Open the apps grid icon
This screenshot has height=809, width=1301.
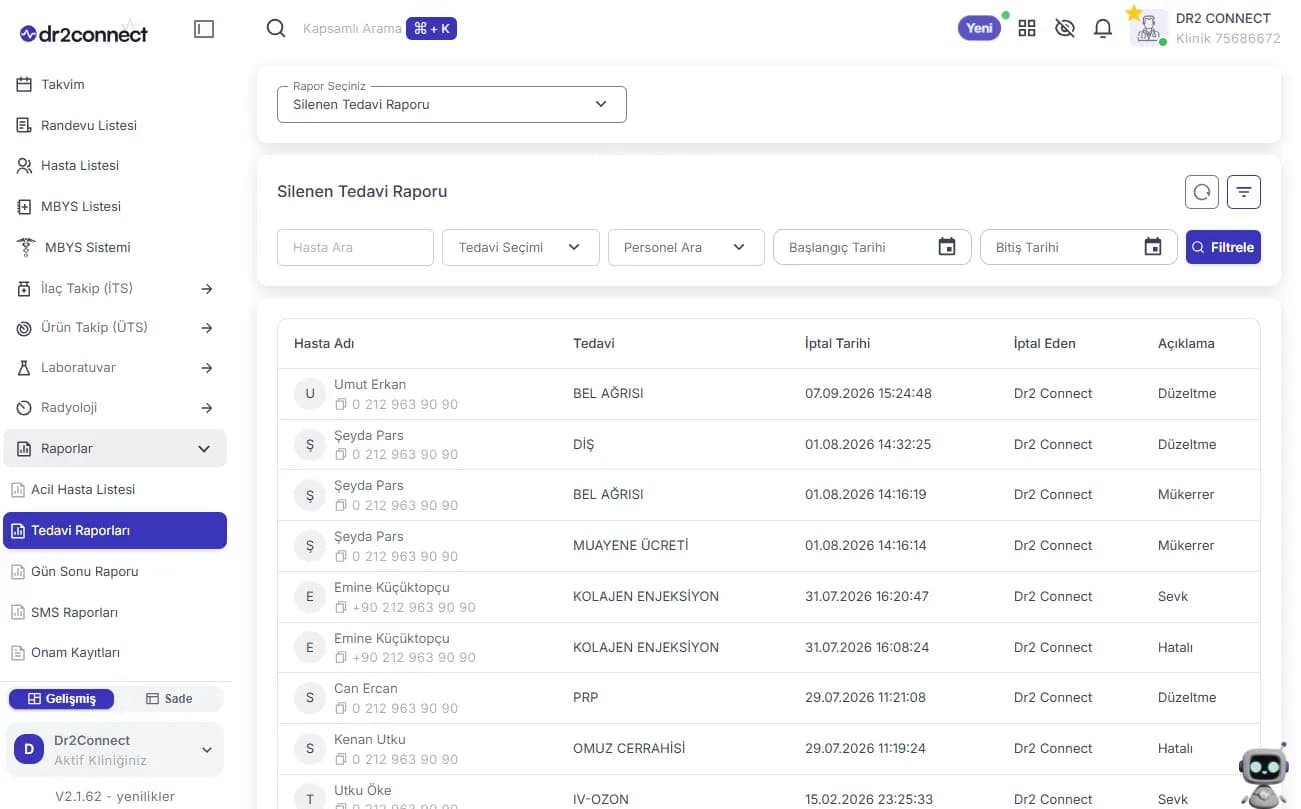point(1027,29)
